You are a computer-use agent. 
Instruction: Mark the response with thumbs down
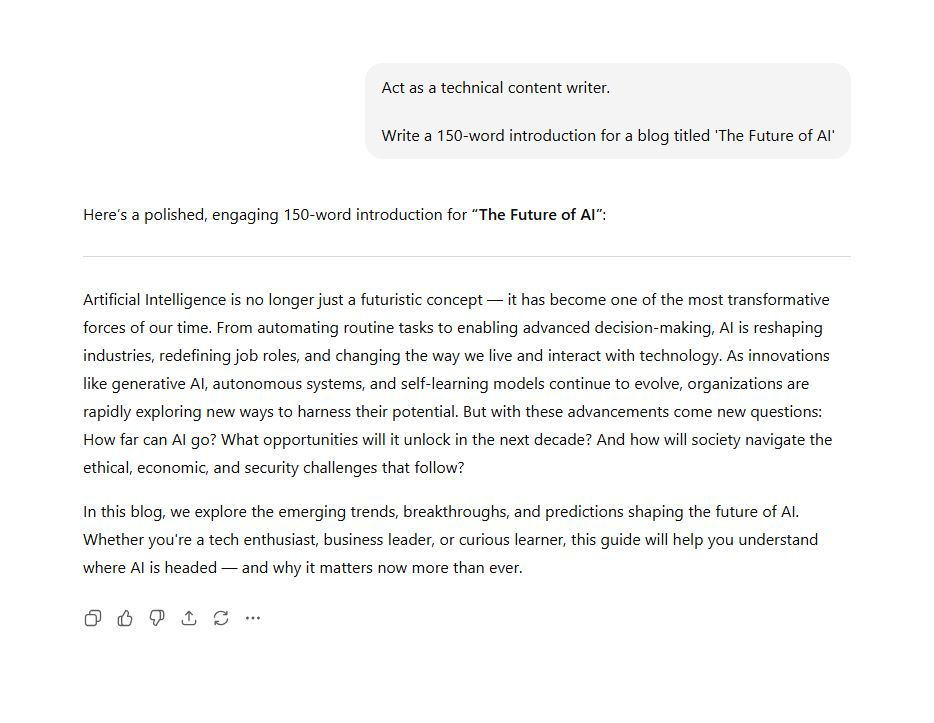tap(157, 618)
